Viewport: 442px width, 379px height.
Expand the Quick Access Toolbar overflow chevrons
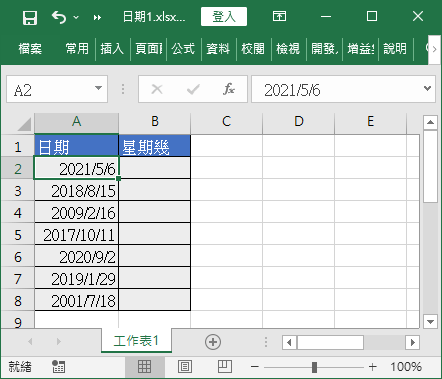97,17
